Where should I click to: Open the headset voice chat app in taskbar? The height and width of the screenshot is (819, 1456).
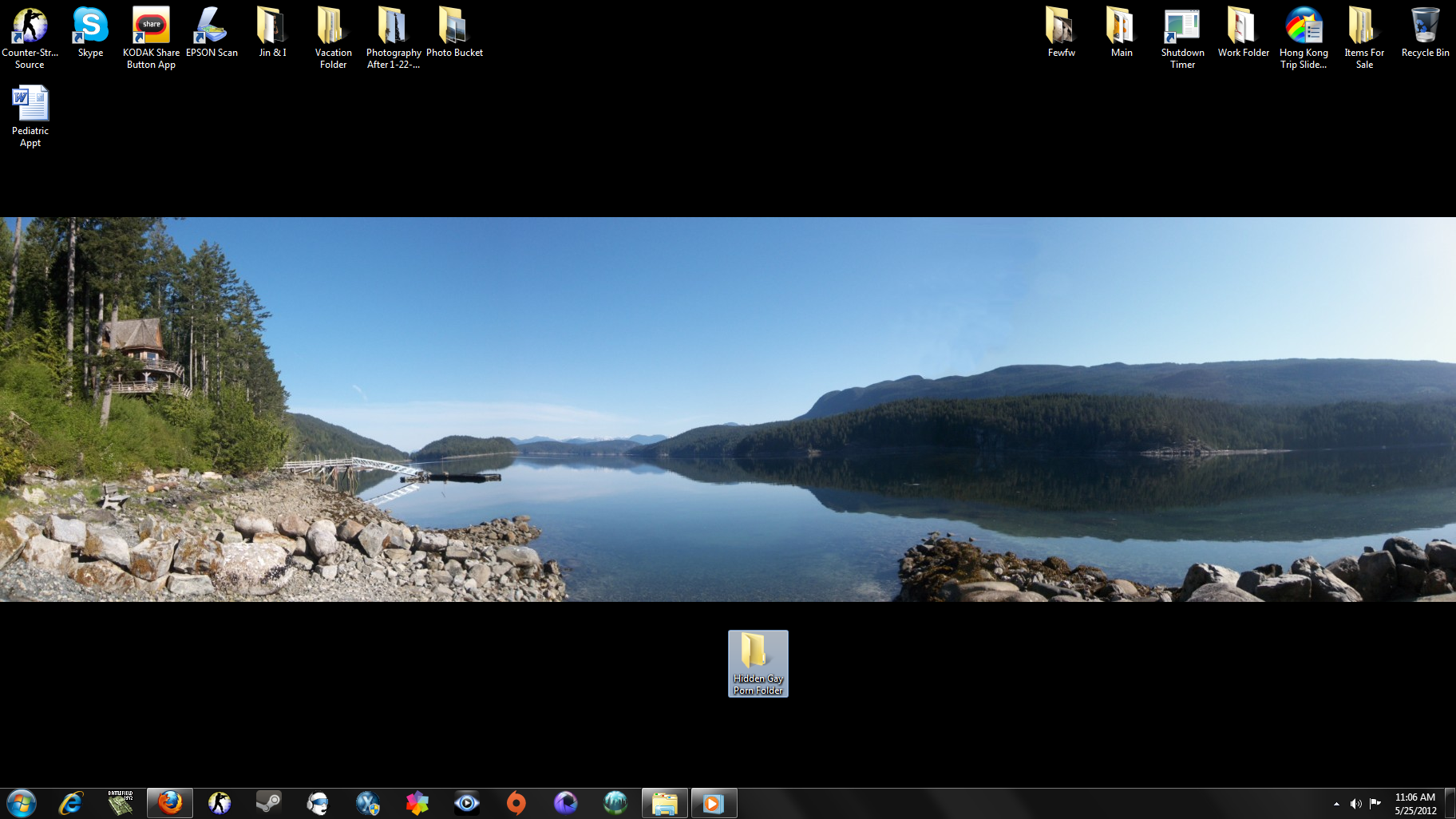coord(318,803)
